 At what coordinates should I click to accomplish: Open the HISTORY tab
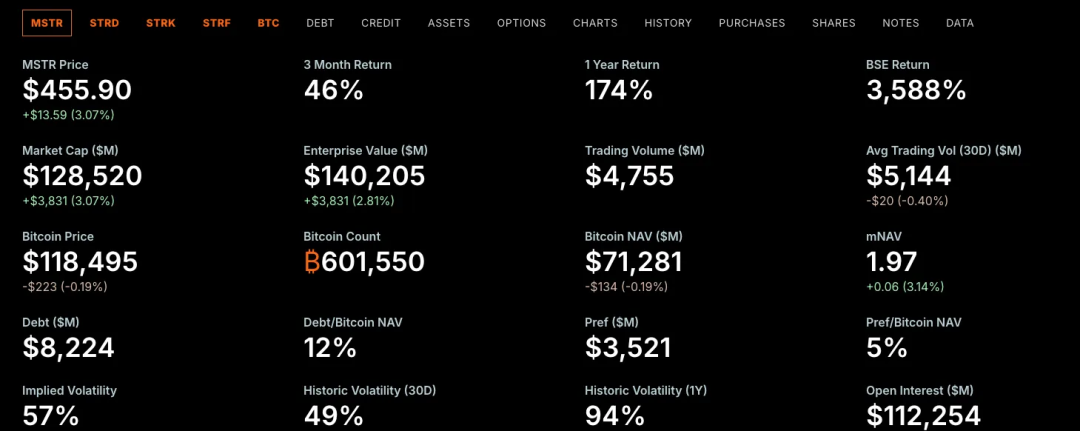pos(668,23)
